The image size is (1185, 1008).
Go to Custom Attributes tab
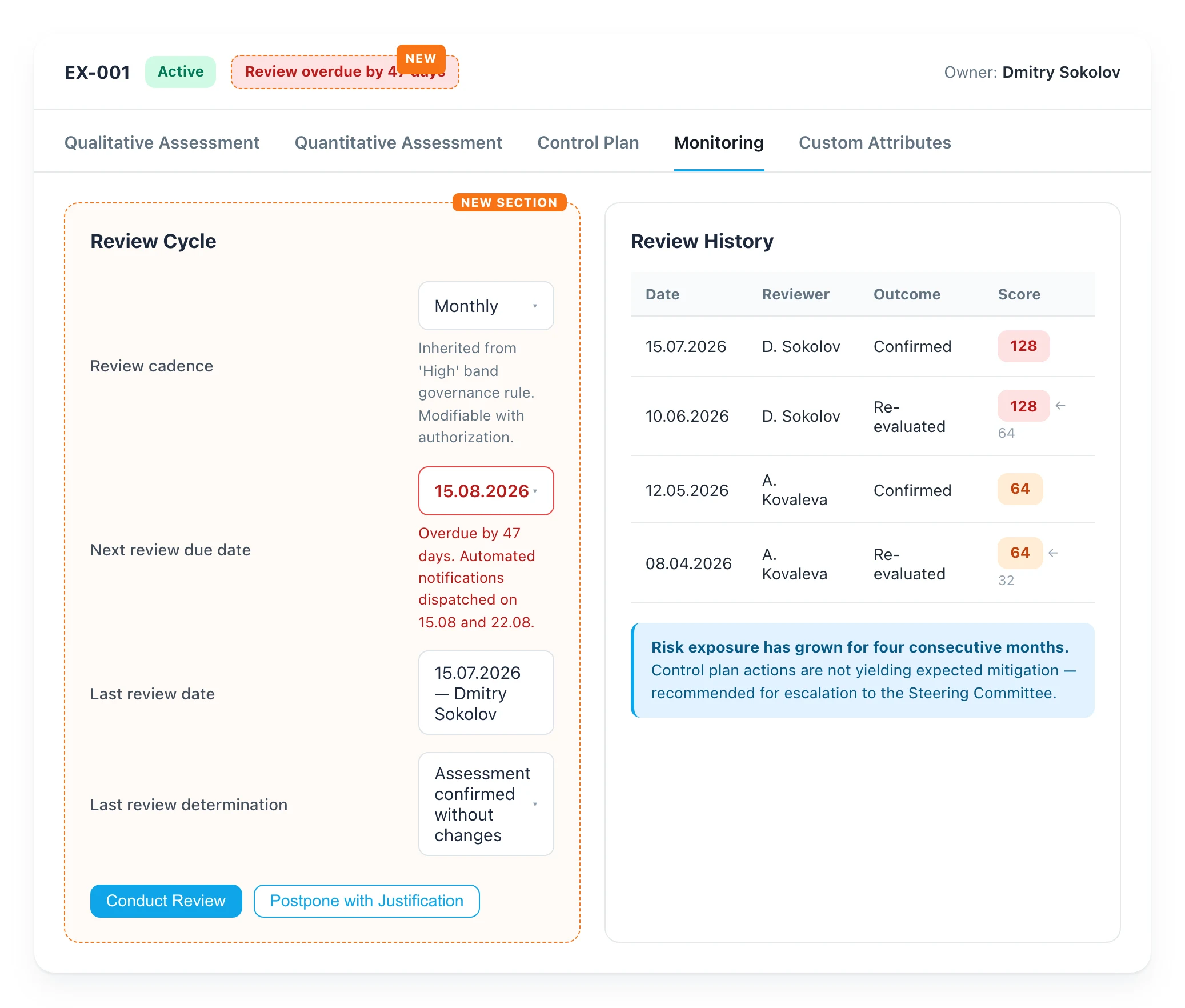(x=875, y=142)
